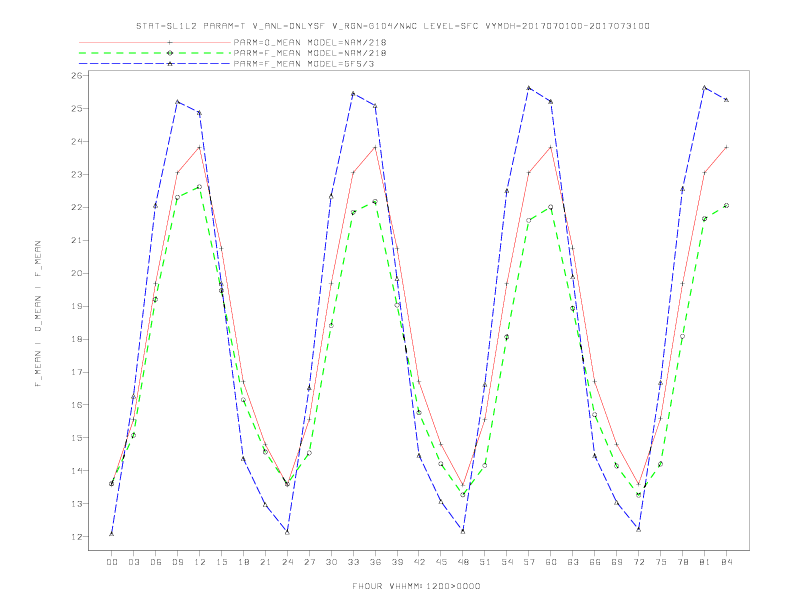Click the red solid legend line sample

click(x=155, y=42)
